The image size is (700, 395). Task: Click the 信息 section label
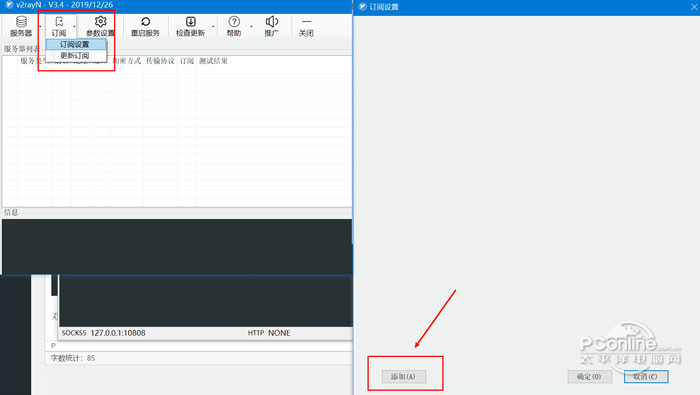(x=11, y=212)
